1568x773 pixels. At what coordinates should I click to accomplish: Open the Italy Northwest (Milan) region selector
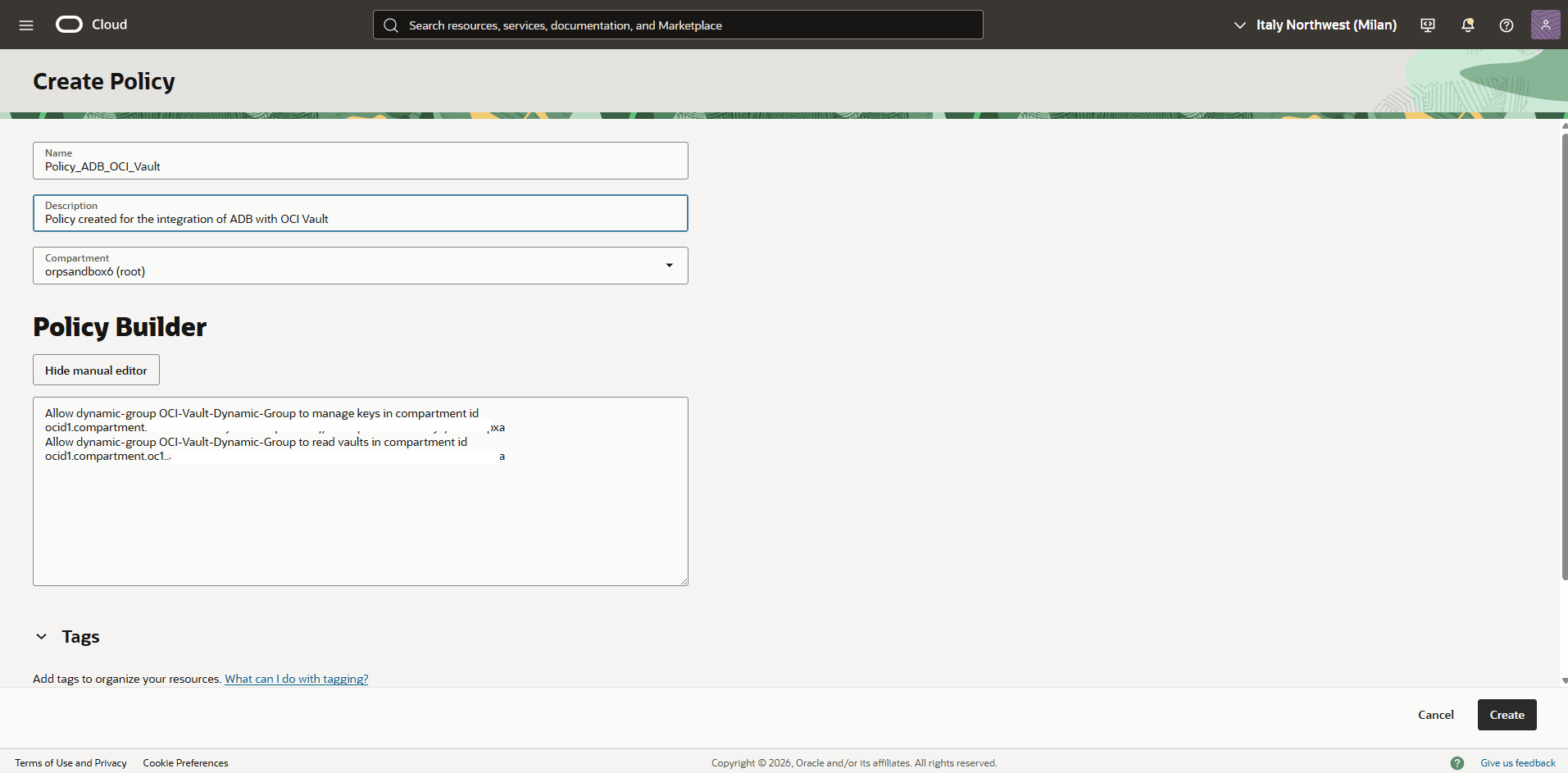pyautogui.click(x=1316, y=25)
